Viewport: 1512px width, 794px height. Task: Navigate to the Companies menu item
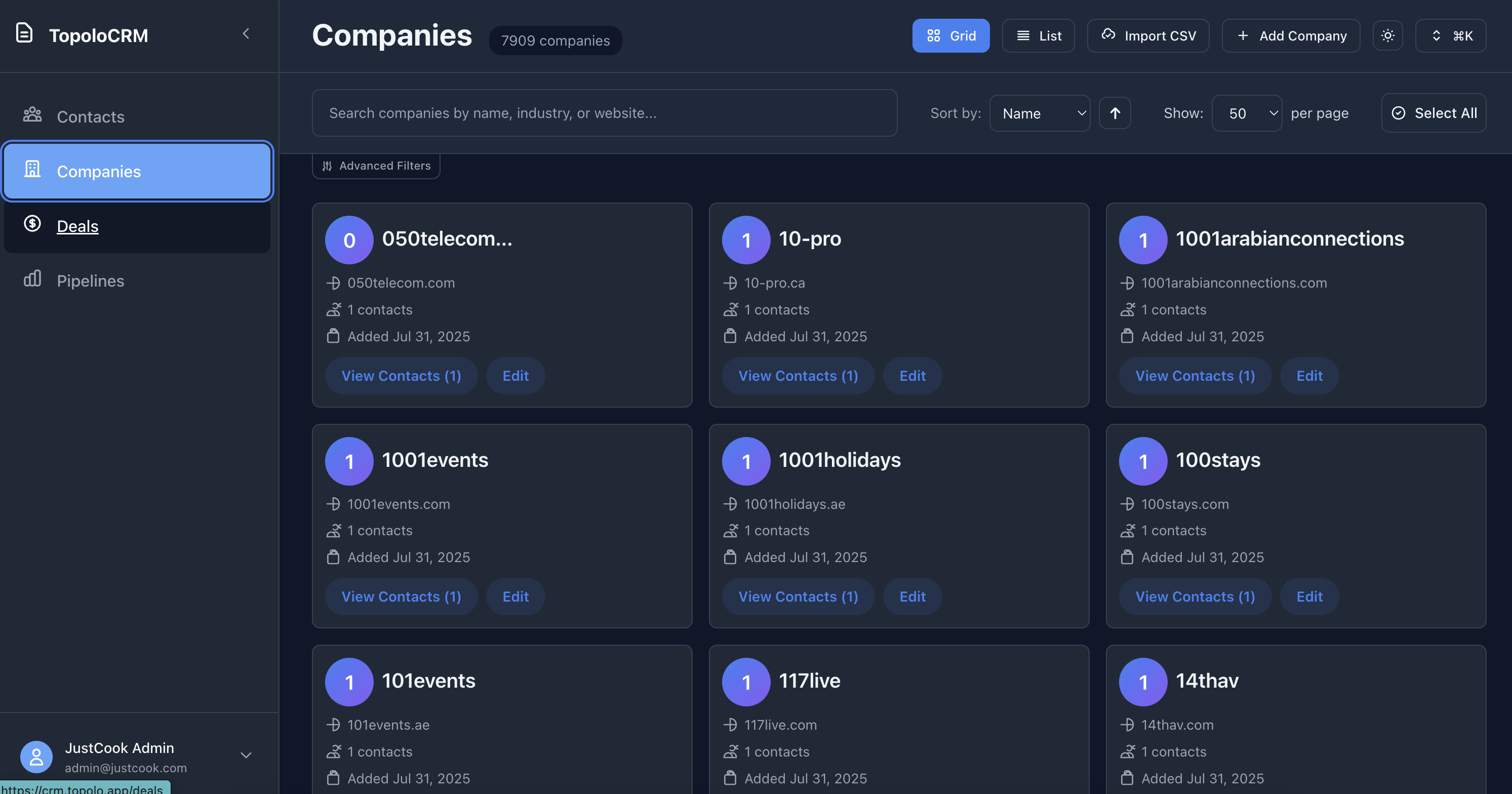99,171
